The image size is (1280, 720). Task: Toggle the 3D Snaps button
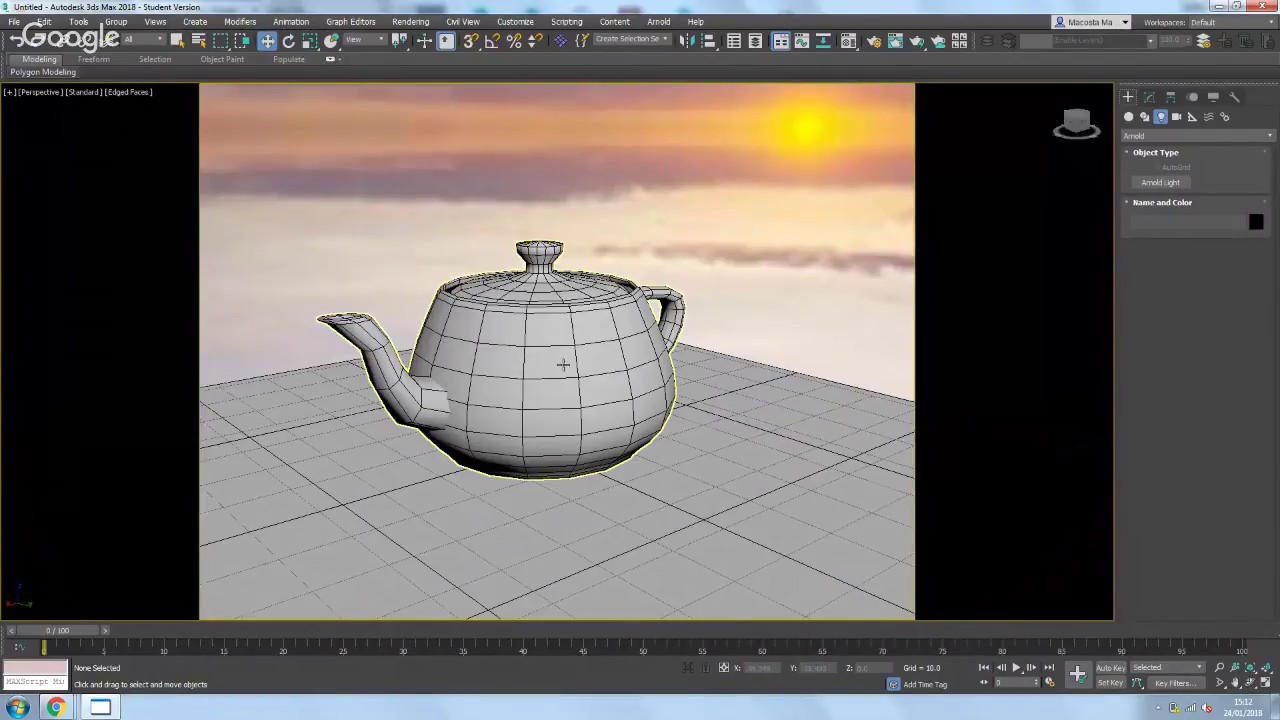[x=470, y=41]
